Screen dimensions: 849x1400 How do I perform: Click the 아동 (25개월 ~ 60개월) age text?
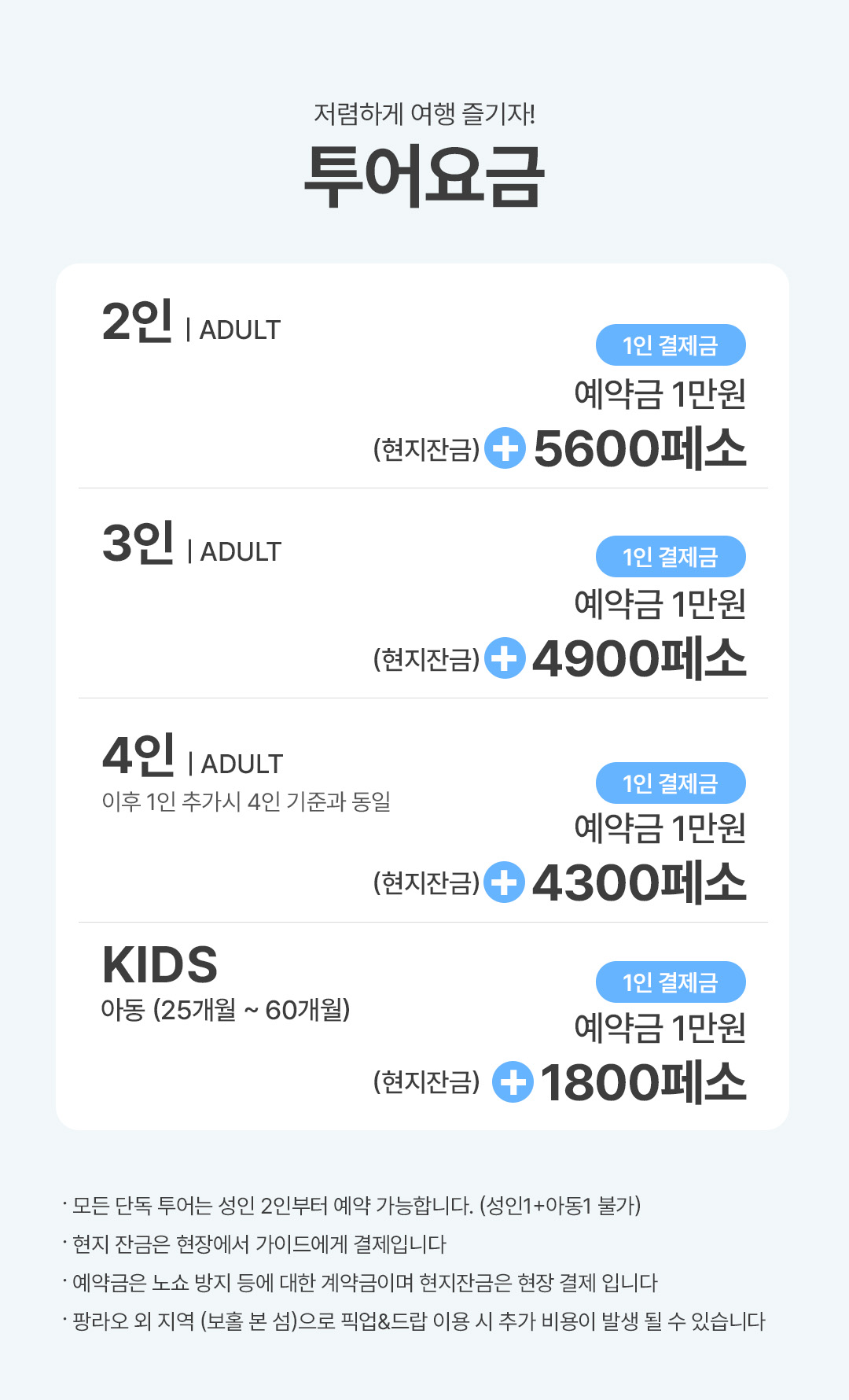[x=226, y=1010]
